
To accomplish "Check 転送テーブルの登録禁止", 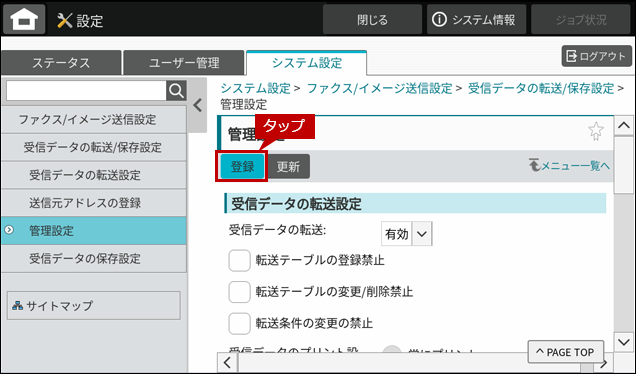I will coord(239,260).
